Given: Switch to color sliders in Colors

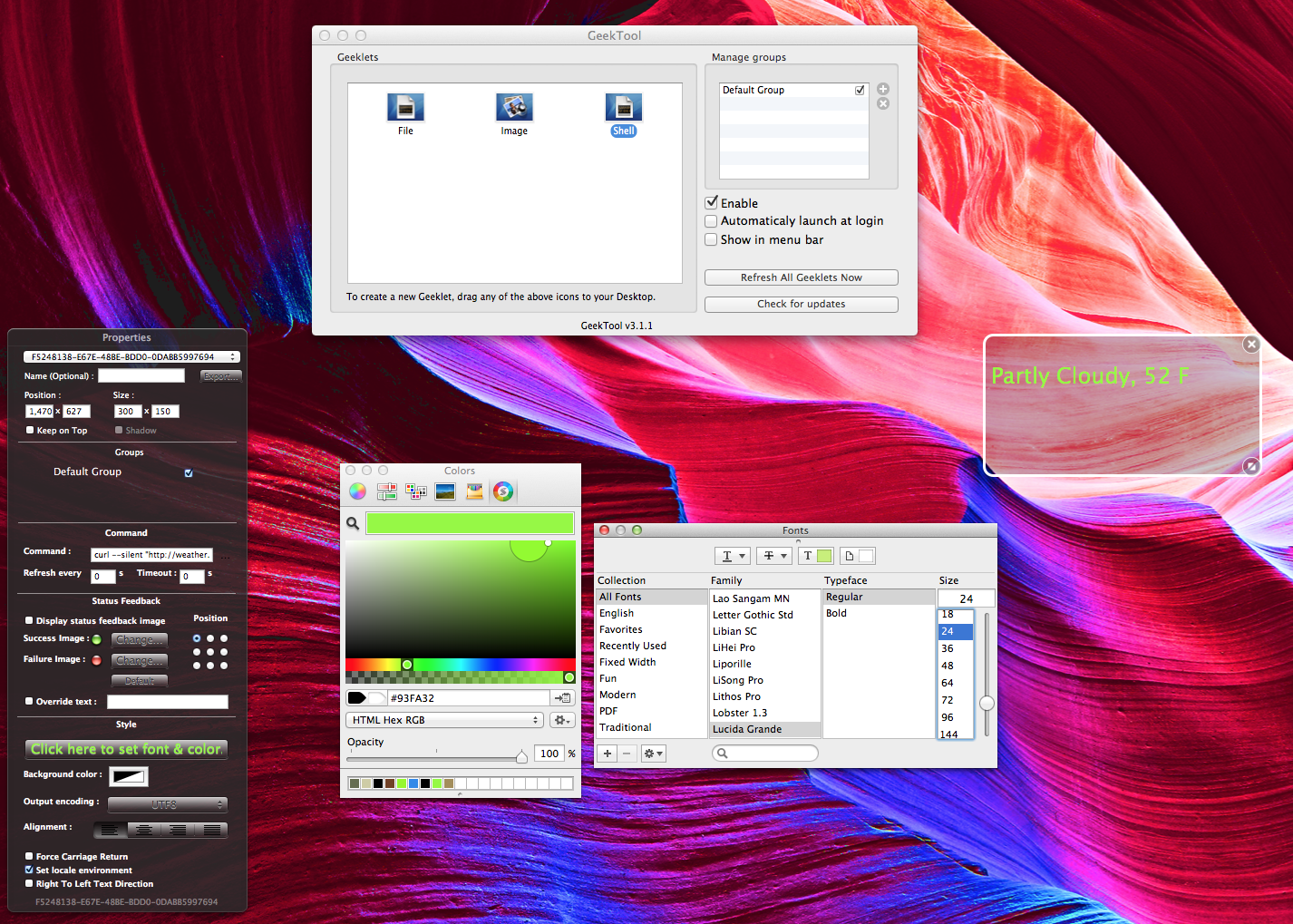Looking at the screenshot, I should pos(387,491).
